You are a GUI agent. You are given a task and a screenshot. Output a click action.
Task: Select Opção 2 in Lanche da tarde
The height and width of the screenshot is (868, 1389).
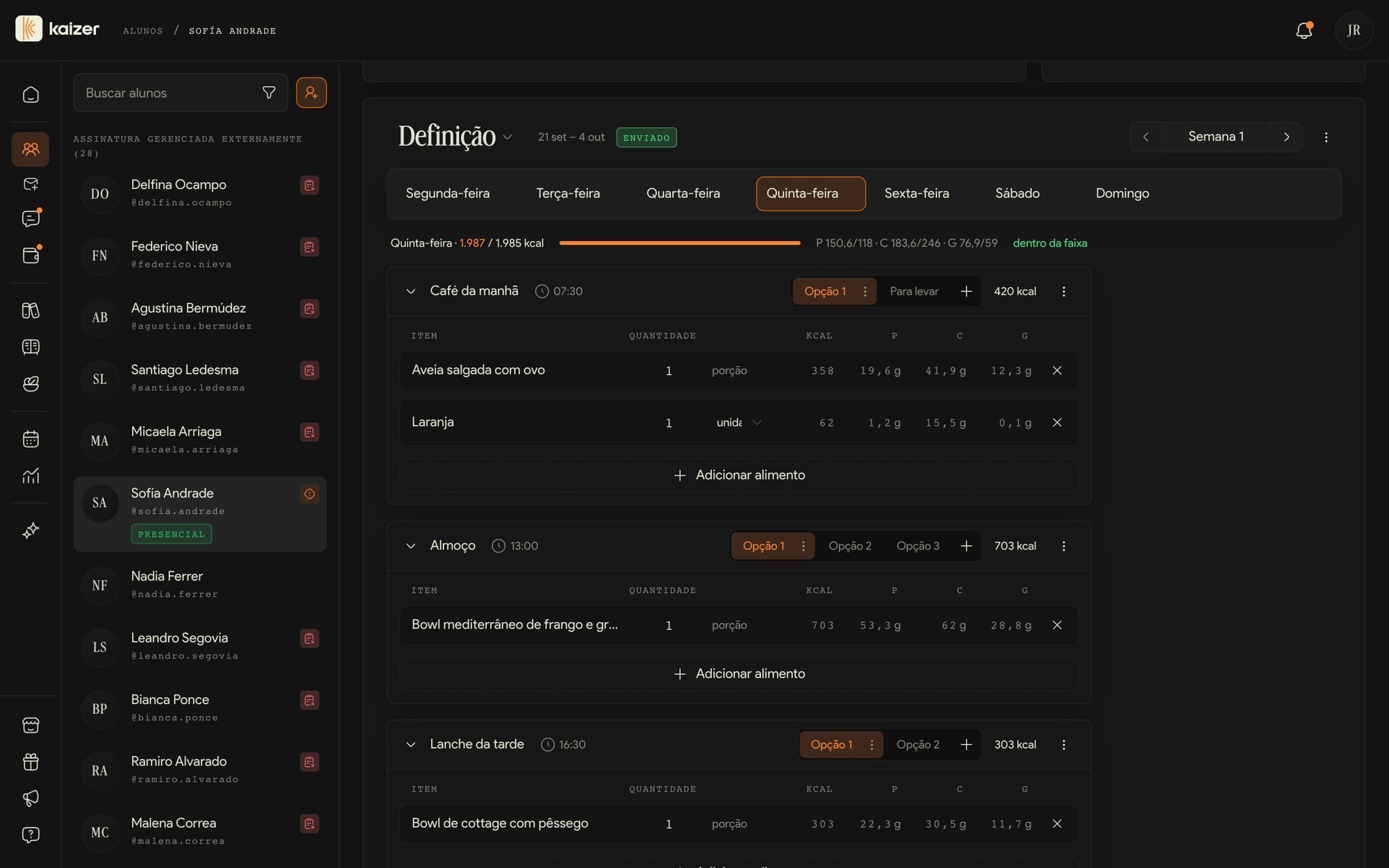(917, 744)
